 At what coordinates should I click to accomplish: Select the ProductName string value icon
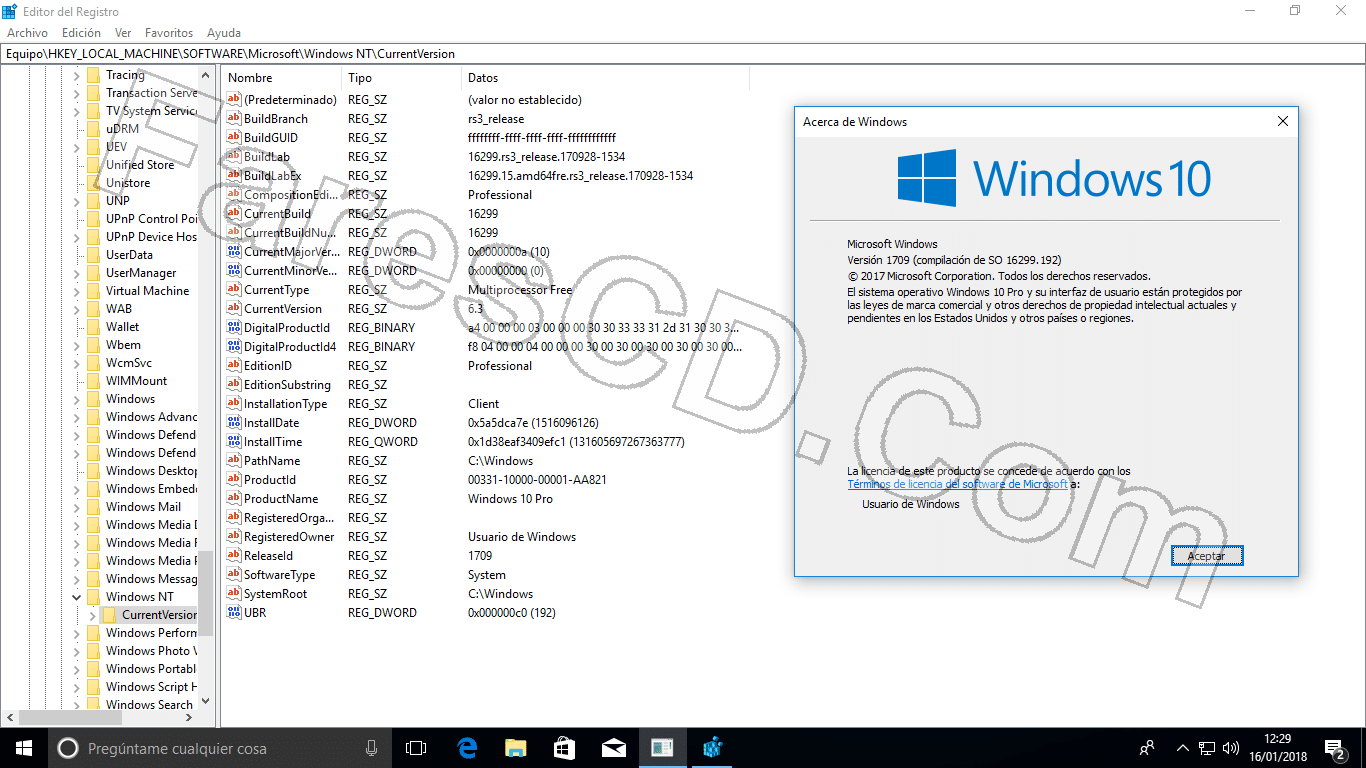point(234,499)
